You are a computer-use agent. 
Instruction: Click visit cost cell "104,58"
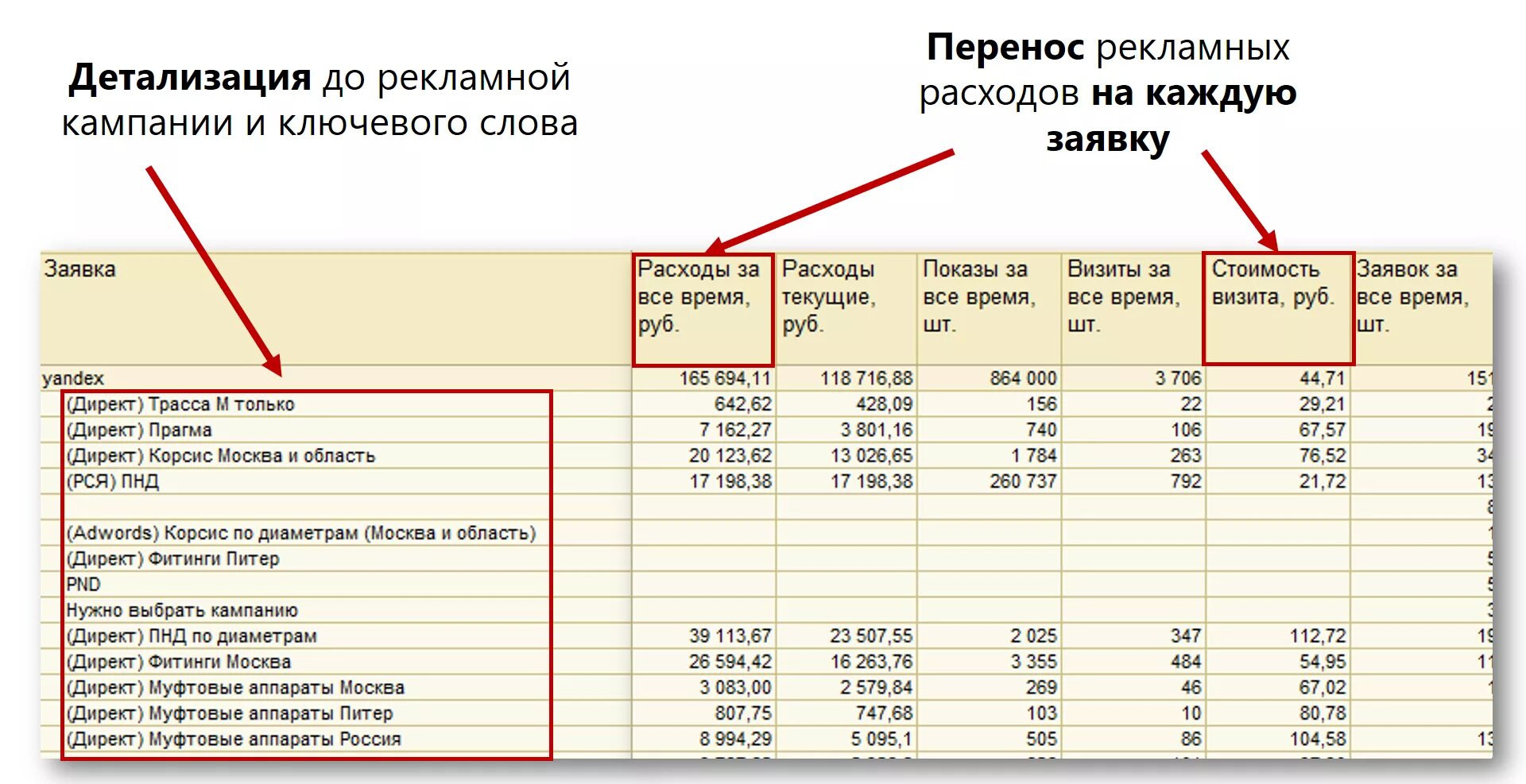1278,740
